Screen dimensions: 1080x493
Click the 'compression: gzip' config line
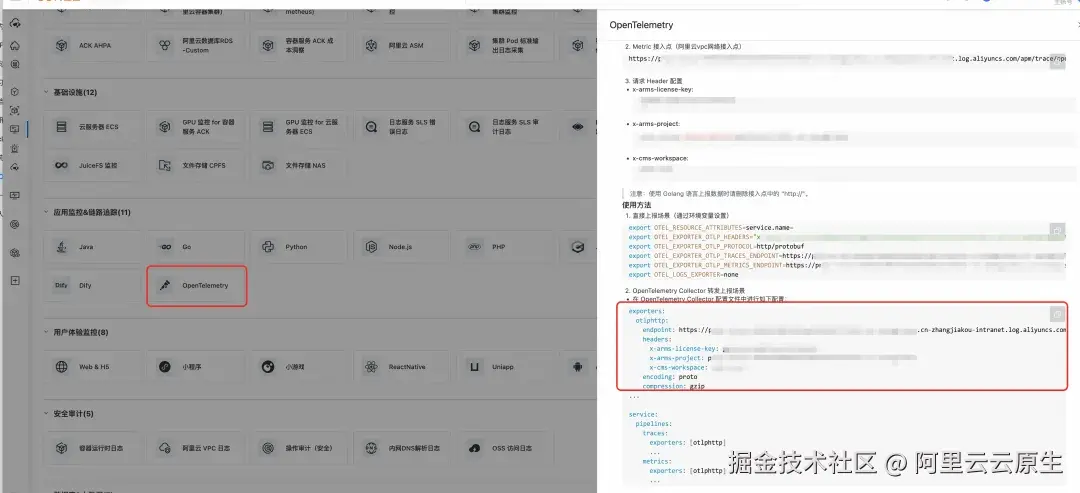point(674,387)
